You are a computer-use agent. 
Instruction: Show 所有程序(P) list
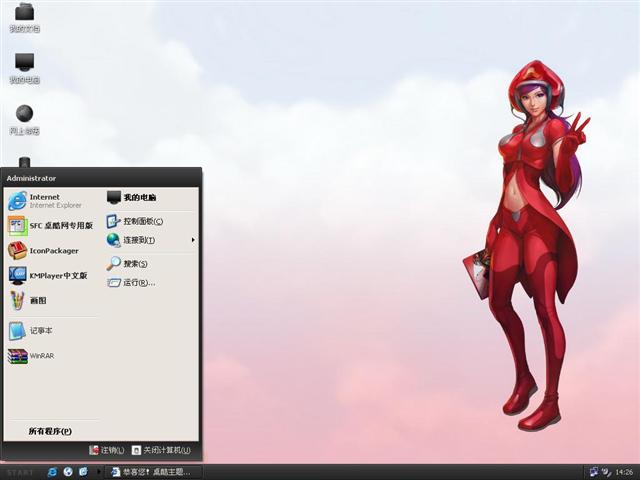[x=50, y=431]
